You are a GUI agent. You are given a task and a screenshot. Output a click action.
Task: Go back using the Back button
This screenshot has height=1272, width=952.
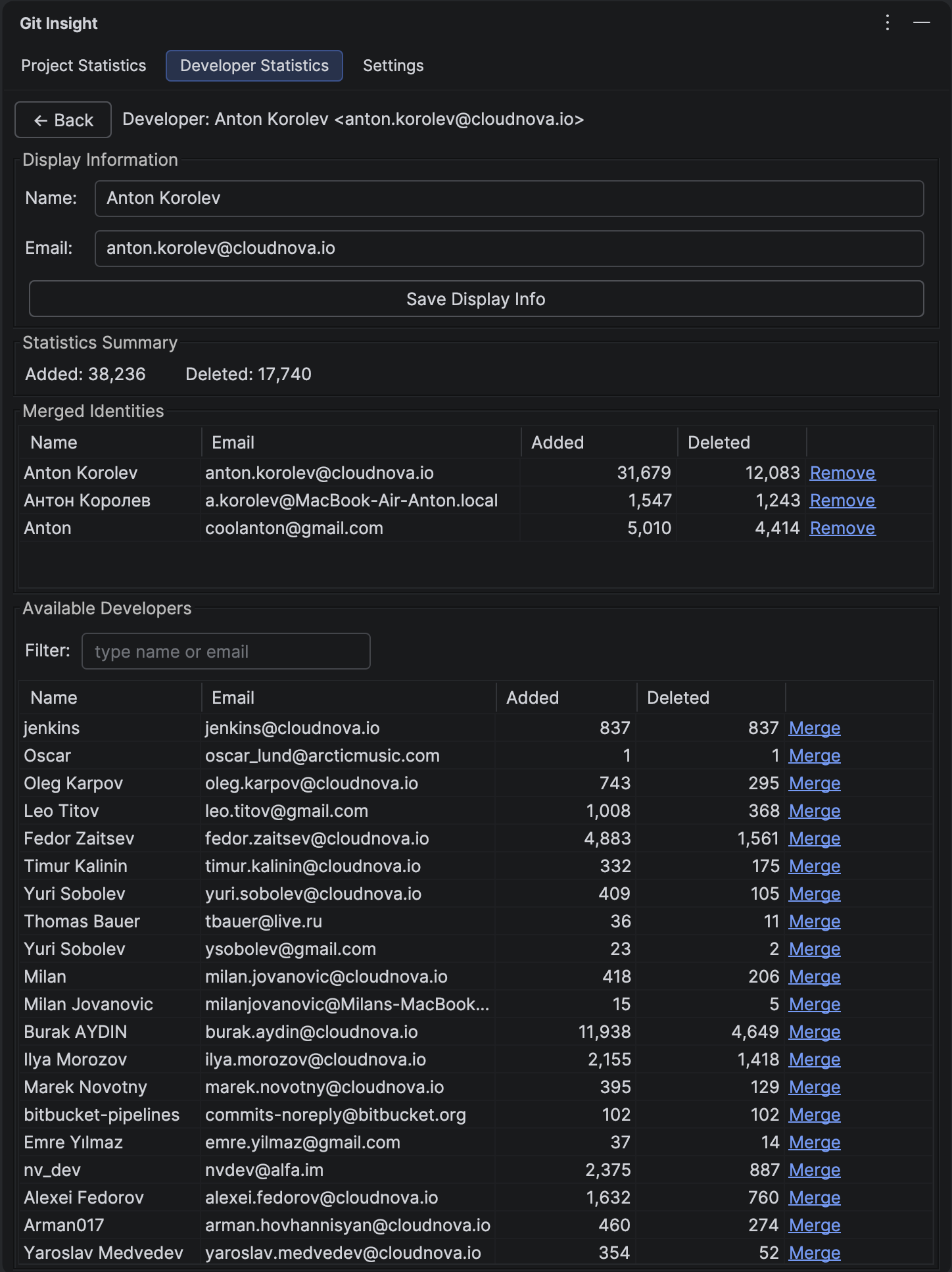tap(63, 120)
